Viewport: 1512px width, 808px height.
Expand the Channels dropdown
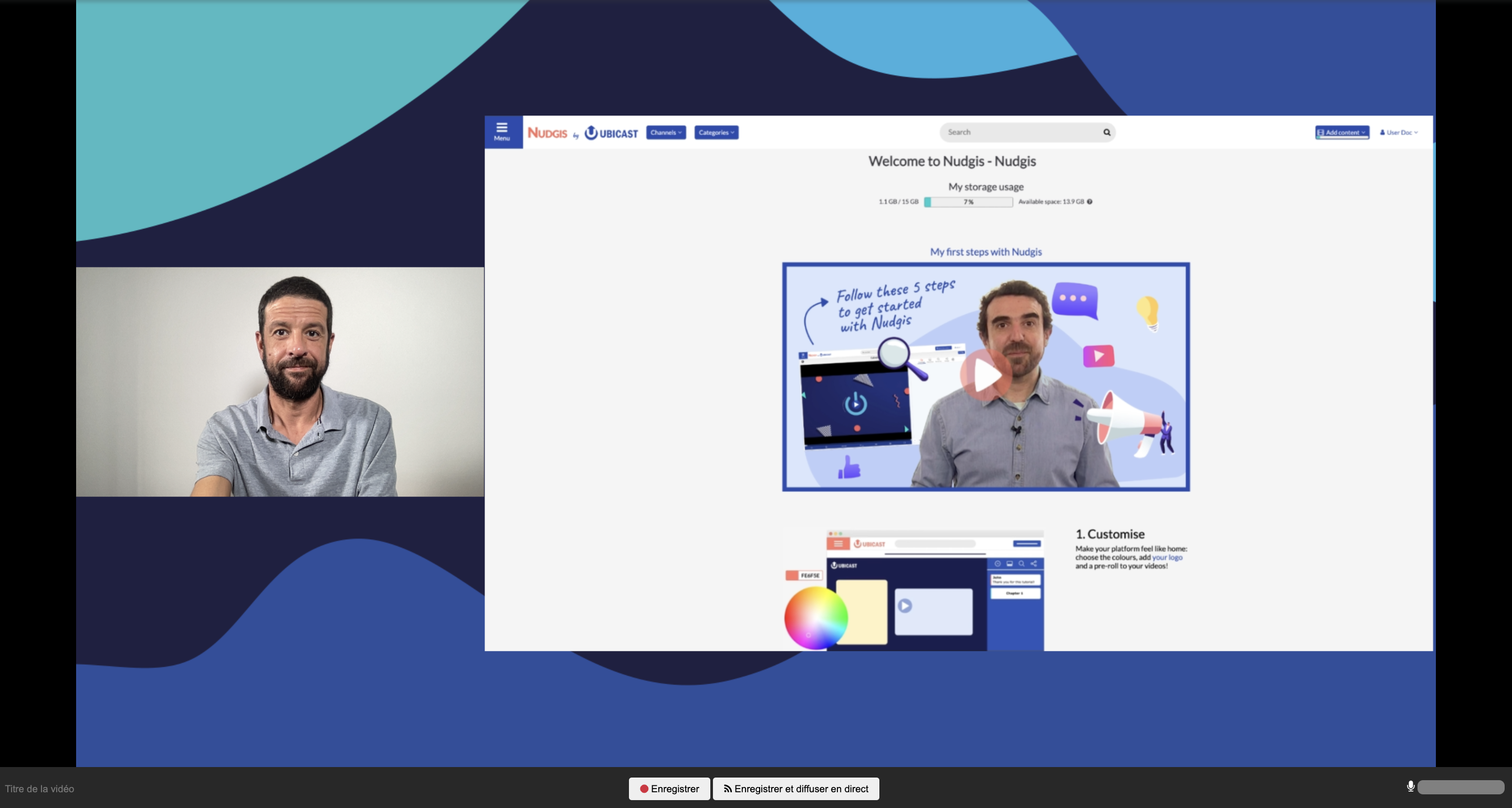(666, 133)
